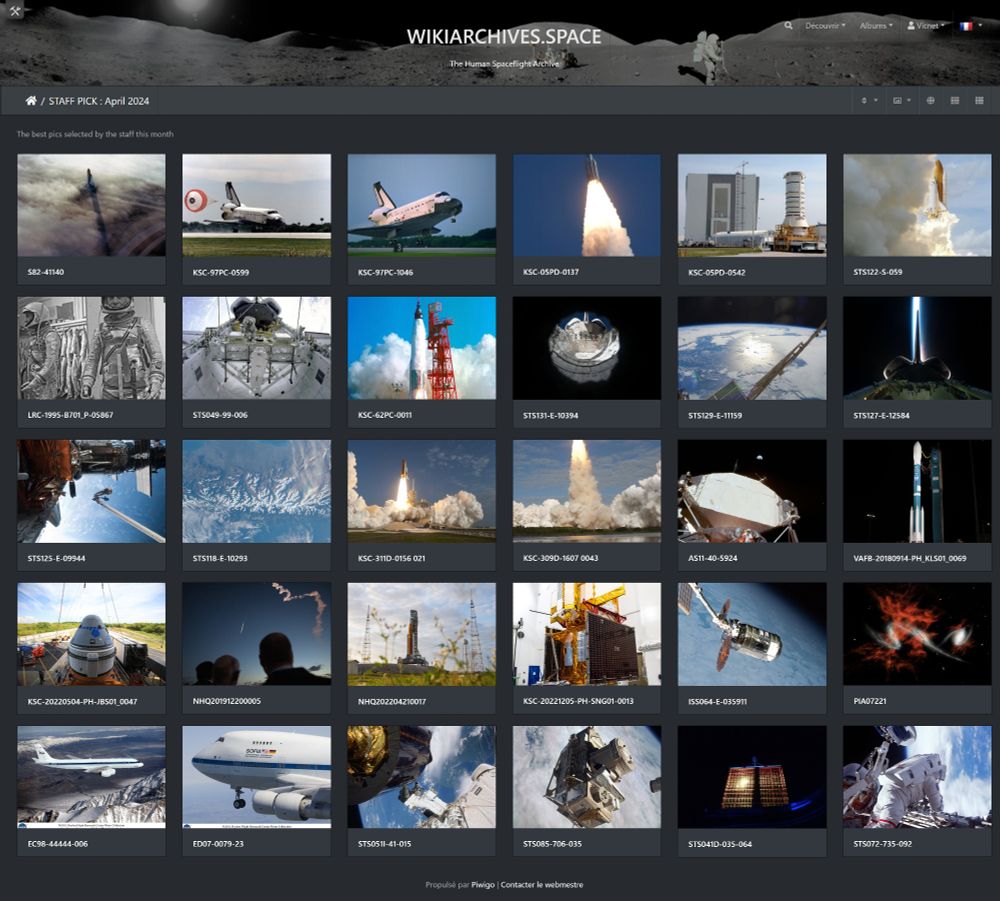Click the KSC-20221205-PH-SNG01-0013 caption link
The image size is (1000, 901).
coord(578,701)
